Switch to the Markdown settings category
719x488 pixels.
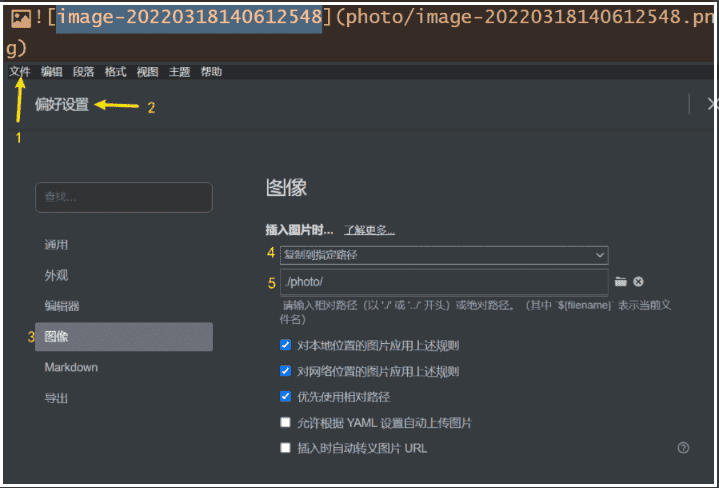[71, 367]
